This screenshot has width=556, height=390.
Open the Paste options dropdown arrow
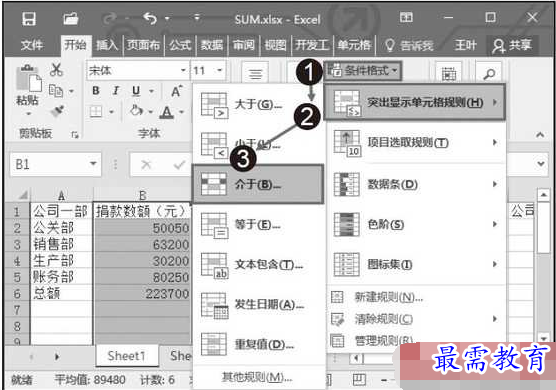(28, 114)
